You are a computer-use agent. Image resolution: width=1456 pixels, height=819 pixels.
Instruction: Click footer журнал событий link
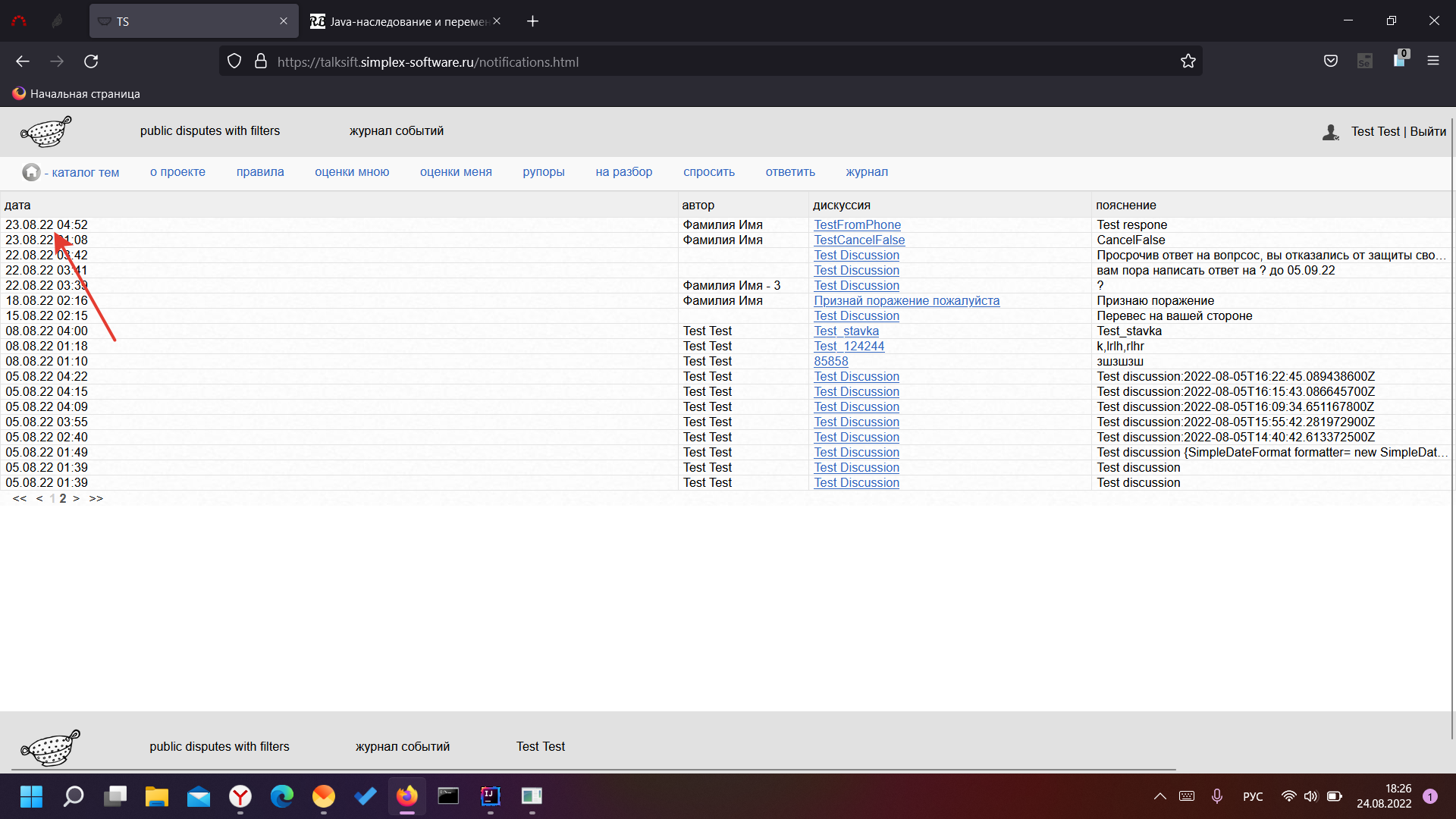tap(403, 747)
